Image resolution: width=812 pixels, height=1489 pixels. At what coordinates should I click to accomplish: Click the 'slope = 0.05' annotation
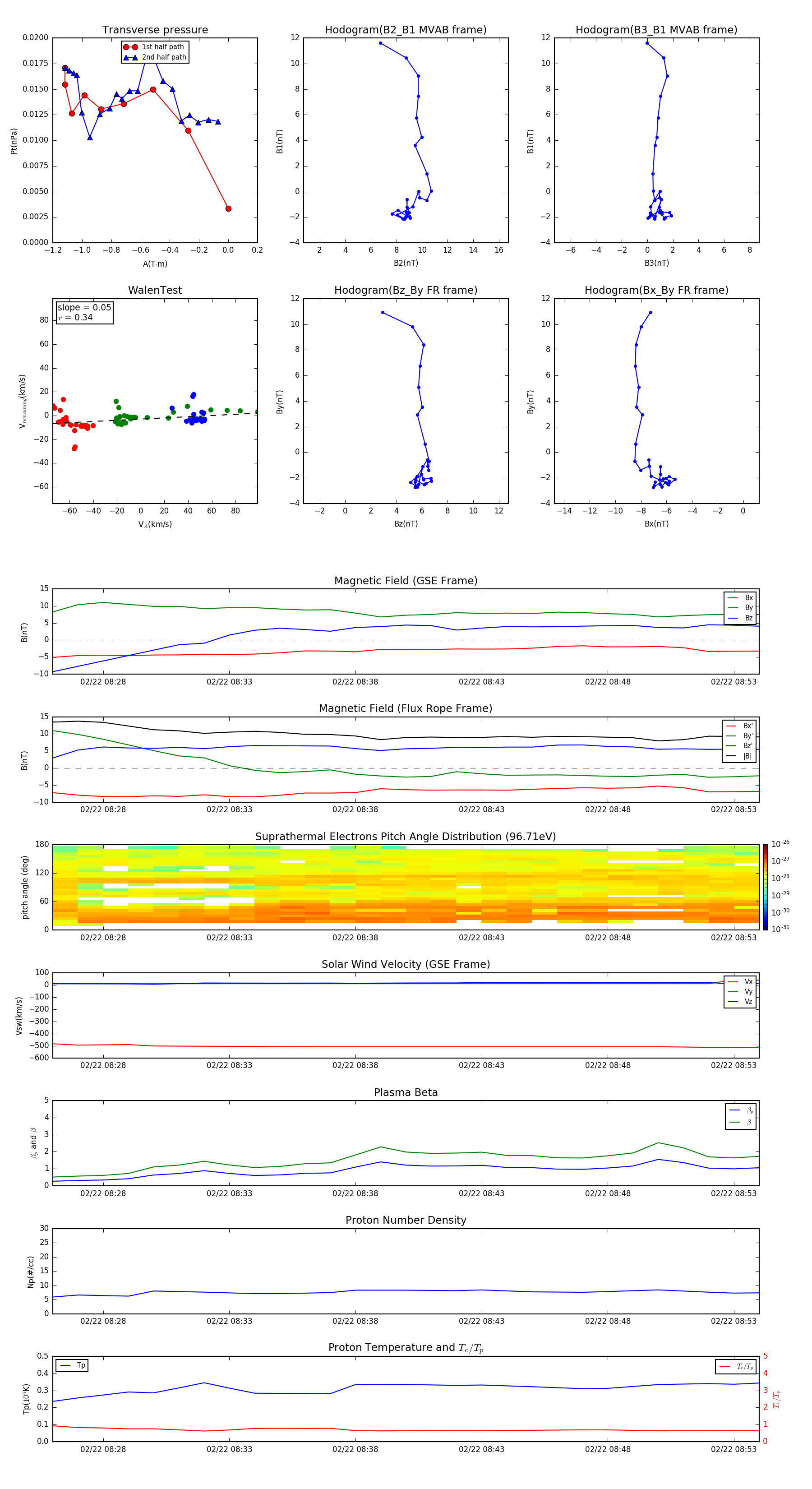click(x=84, y=308)
